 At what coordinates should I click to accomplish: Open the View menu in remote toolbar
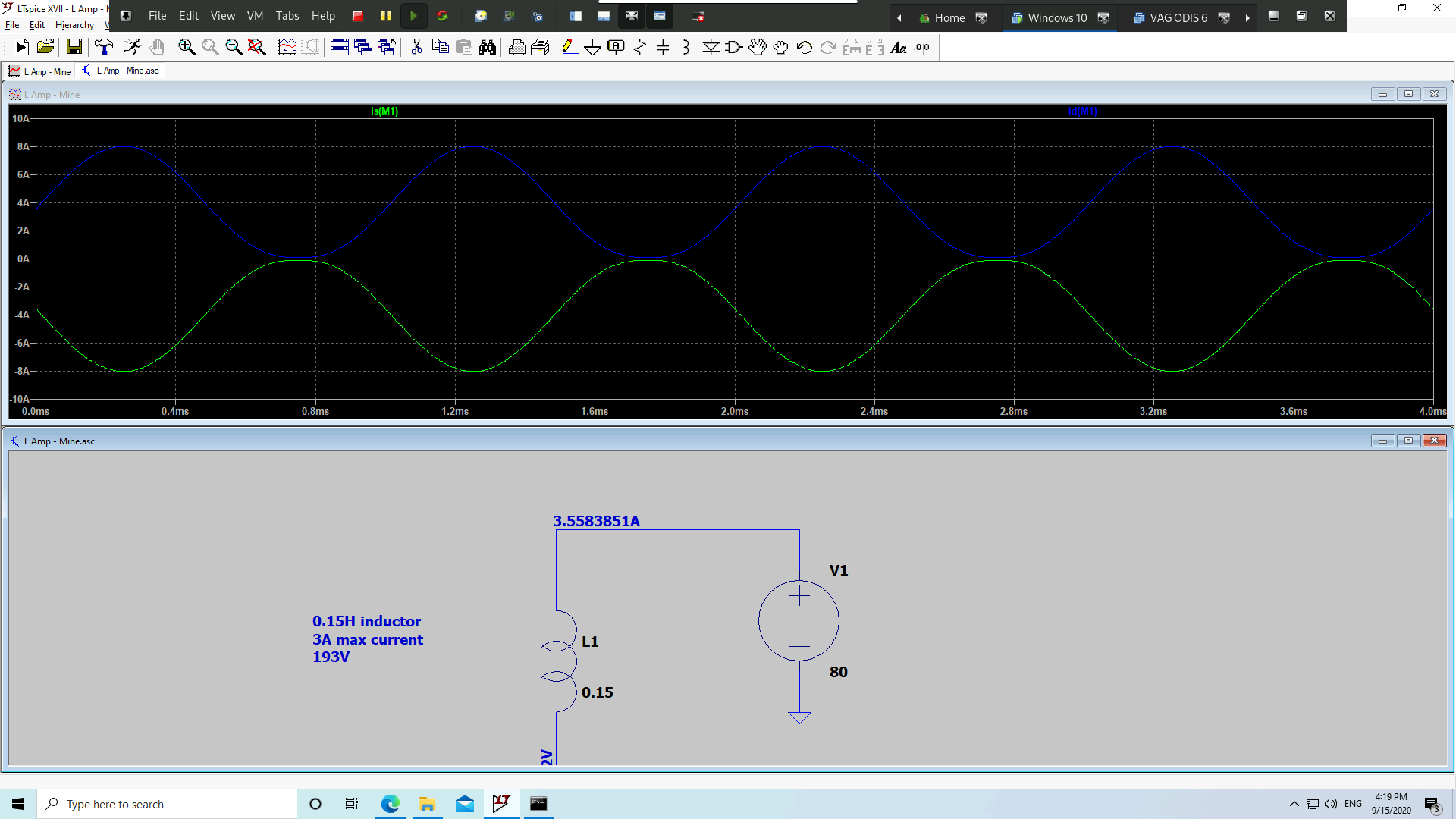tap(223, 16)
